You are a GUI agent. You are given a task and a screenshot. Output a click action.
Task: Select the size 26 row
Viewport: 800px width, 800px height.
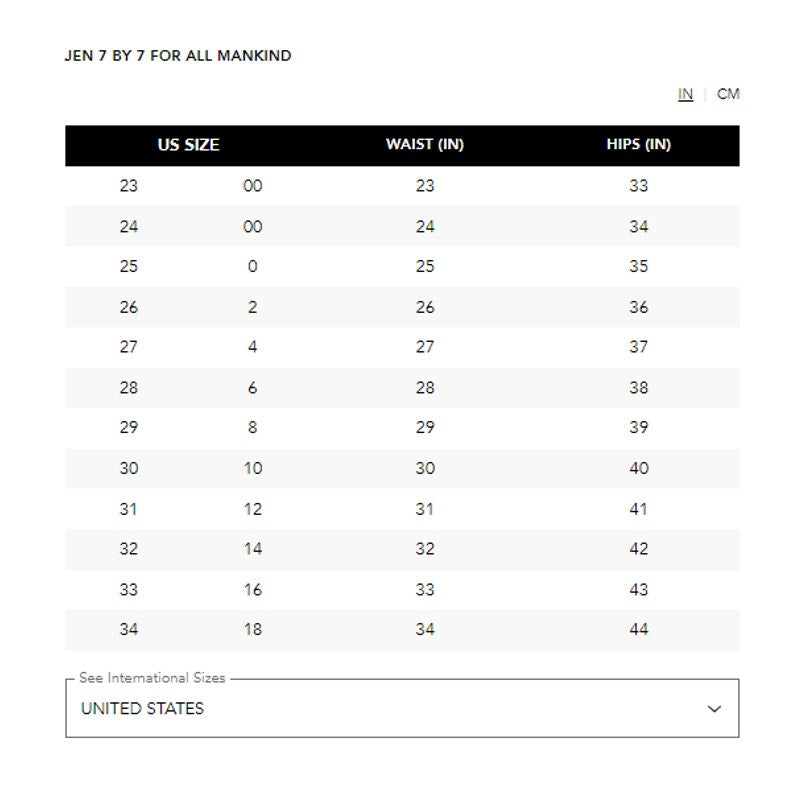(x=402, y=307)
